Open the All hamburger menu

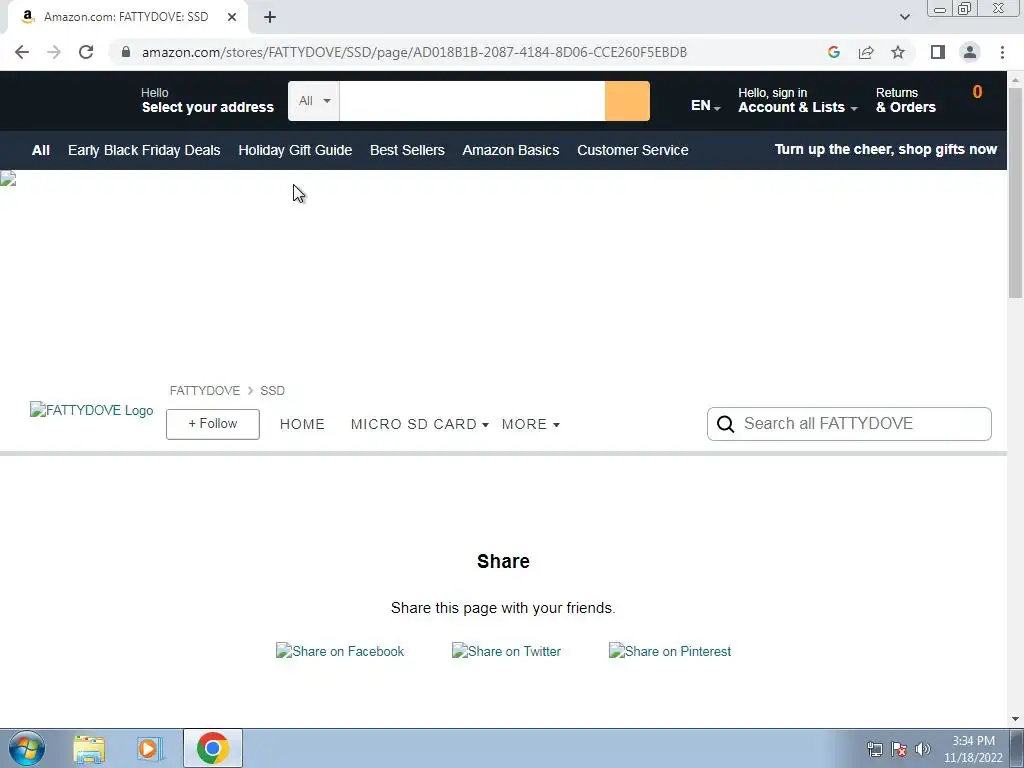(40, 150)
